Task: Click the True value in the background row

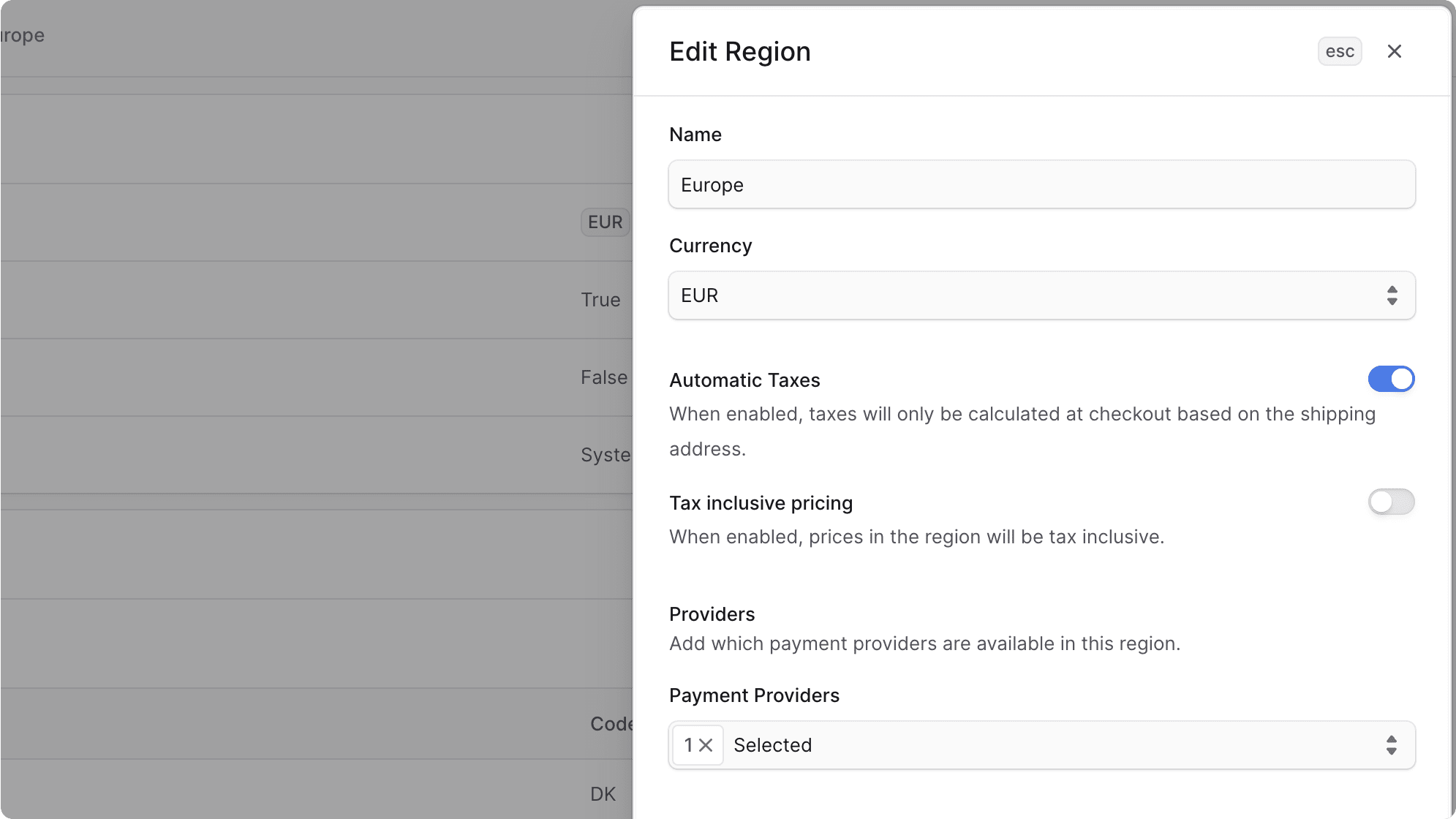Action: (x=600, y=300)
